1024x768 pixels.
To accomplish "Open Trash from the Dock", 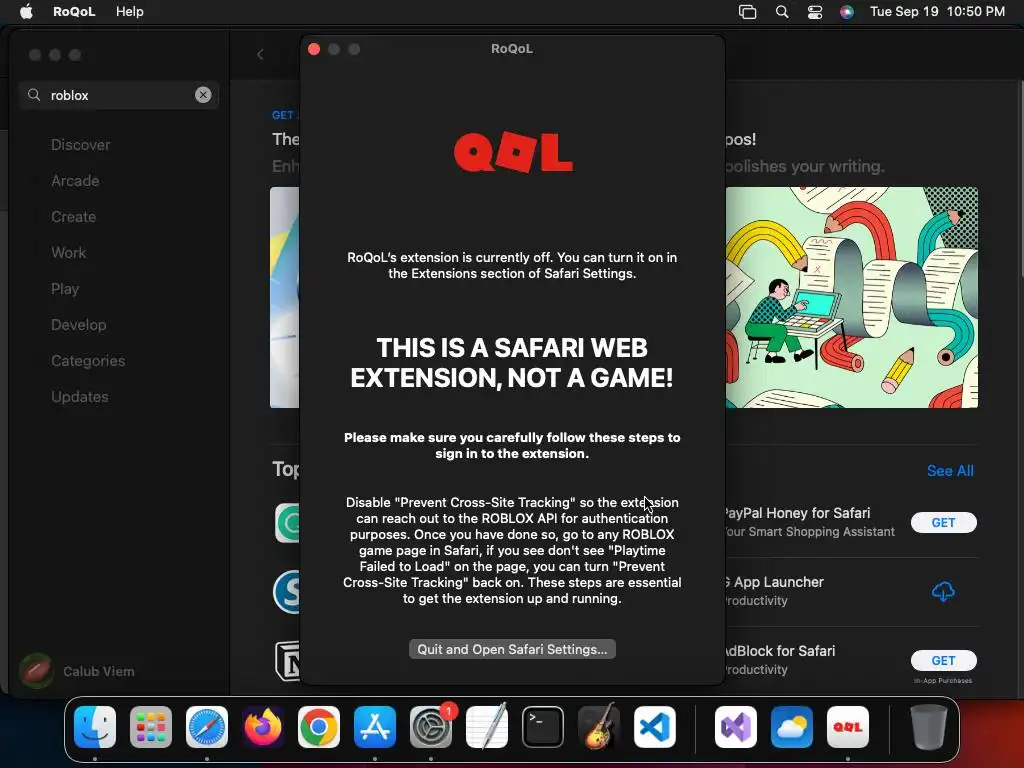I will [929, 727].
